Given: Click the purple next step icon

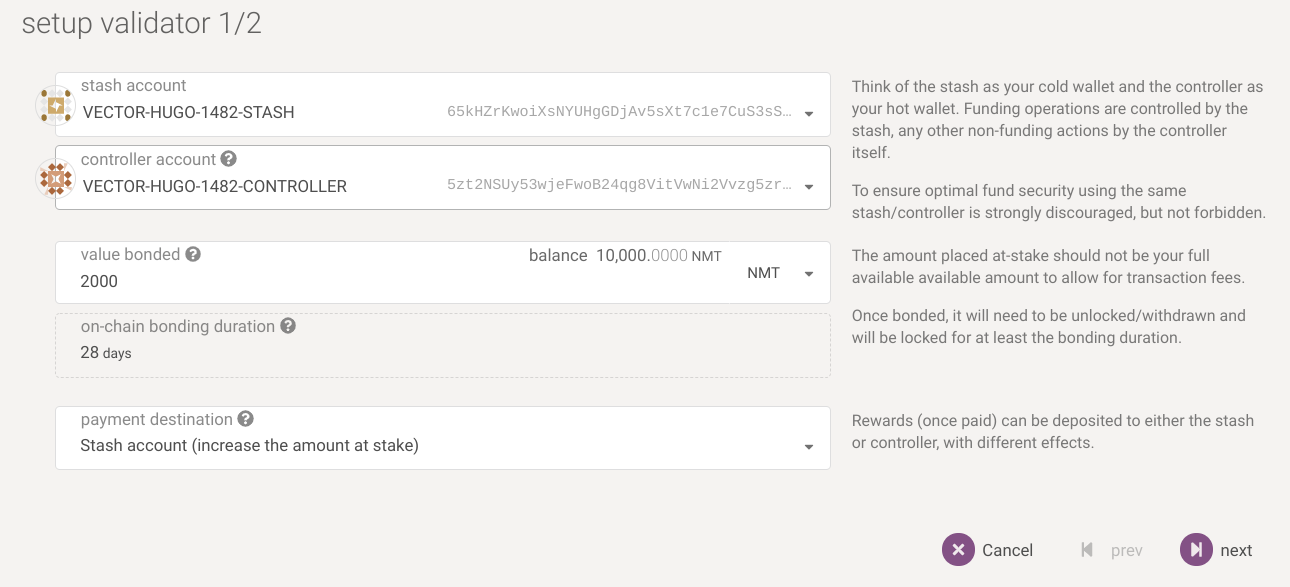Looking at the screenshot, I should [x=1196, y=549].
